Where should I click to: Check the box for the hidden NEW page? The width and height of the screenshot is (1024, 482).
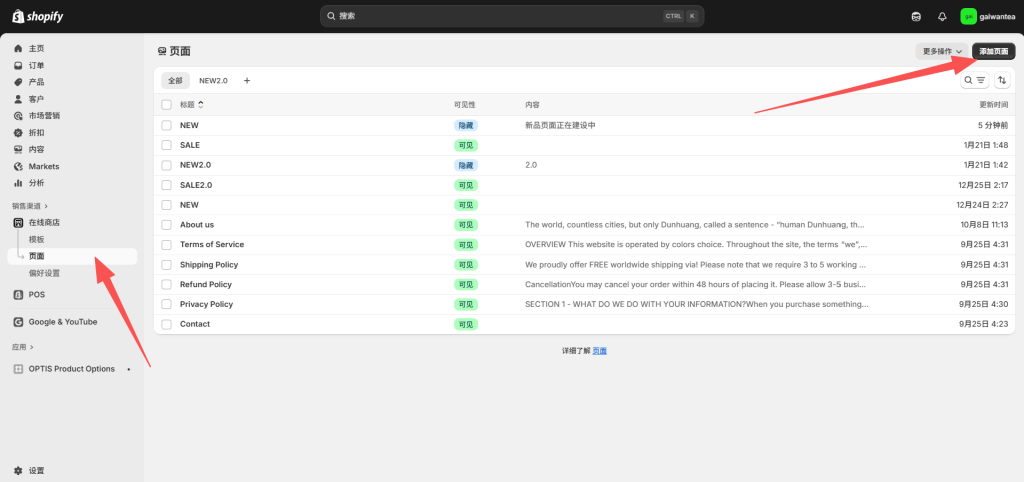pos(167,125)
